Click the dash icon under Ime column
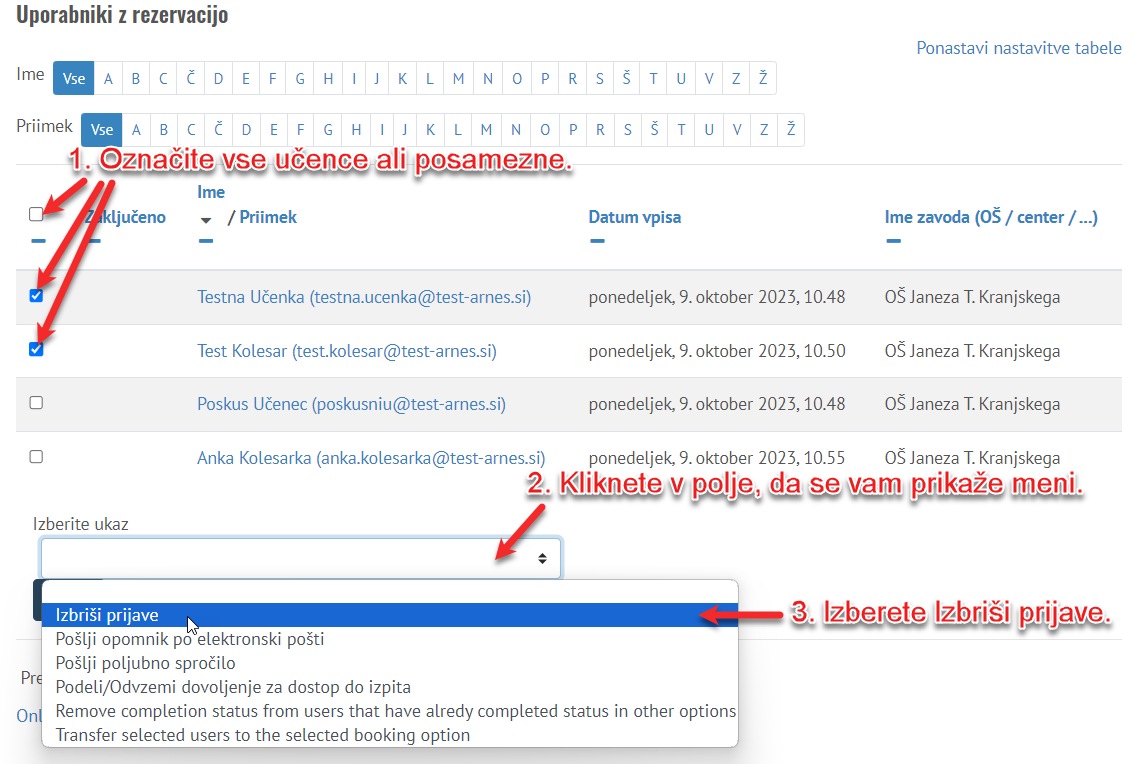The width and height of the screenshot is (1135, 764). pyautogui.click(x=206, y=241)
